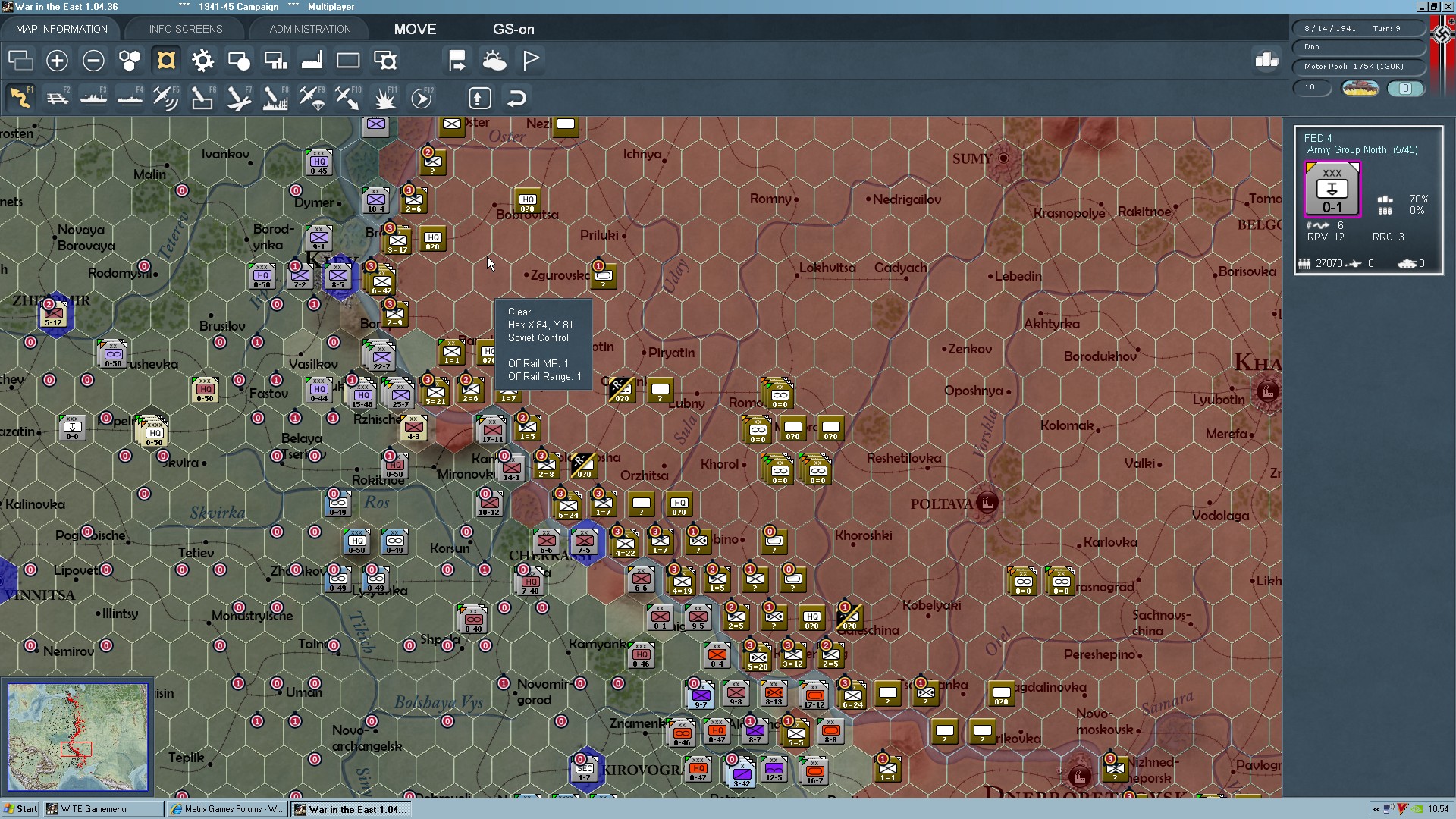The image size is (1456, 819).
Task: Click the F12 End Turn icon
Action: (422, 98)
